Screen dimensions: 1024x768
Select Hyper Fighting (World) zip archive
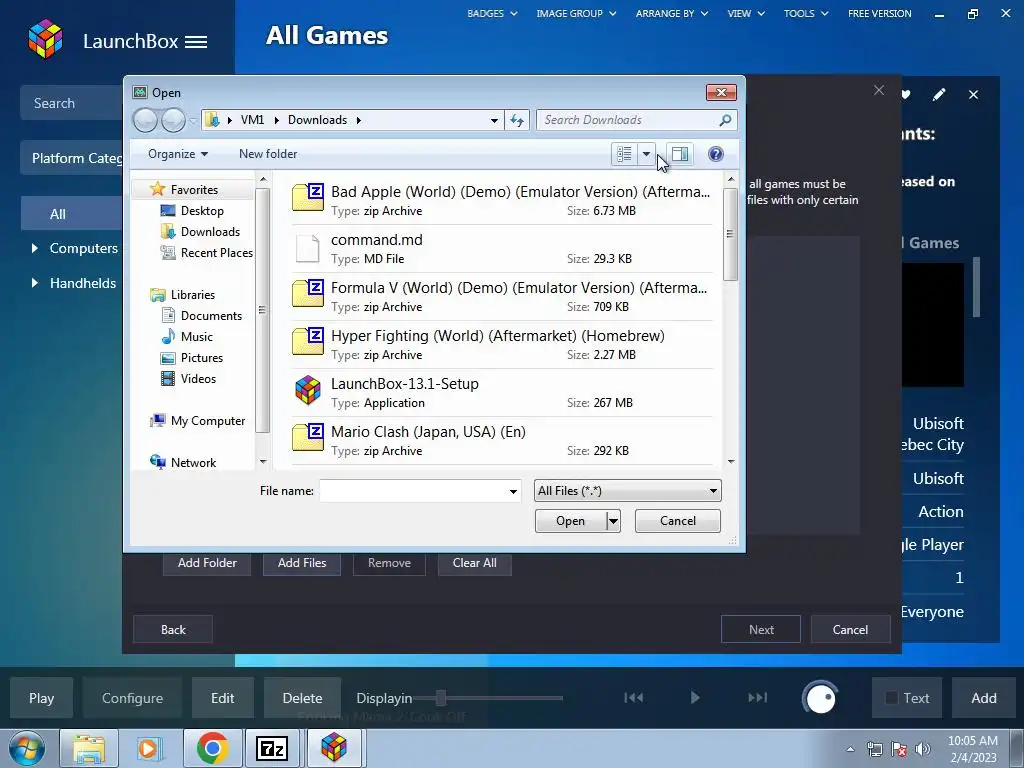[502, 345]
